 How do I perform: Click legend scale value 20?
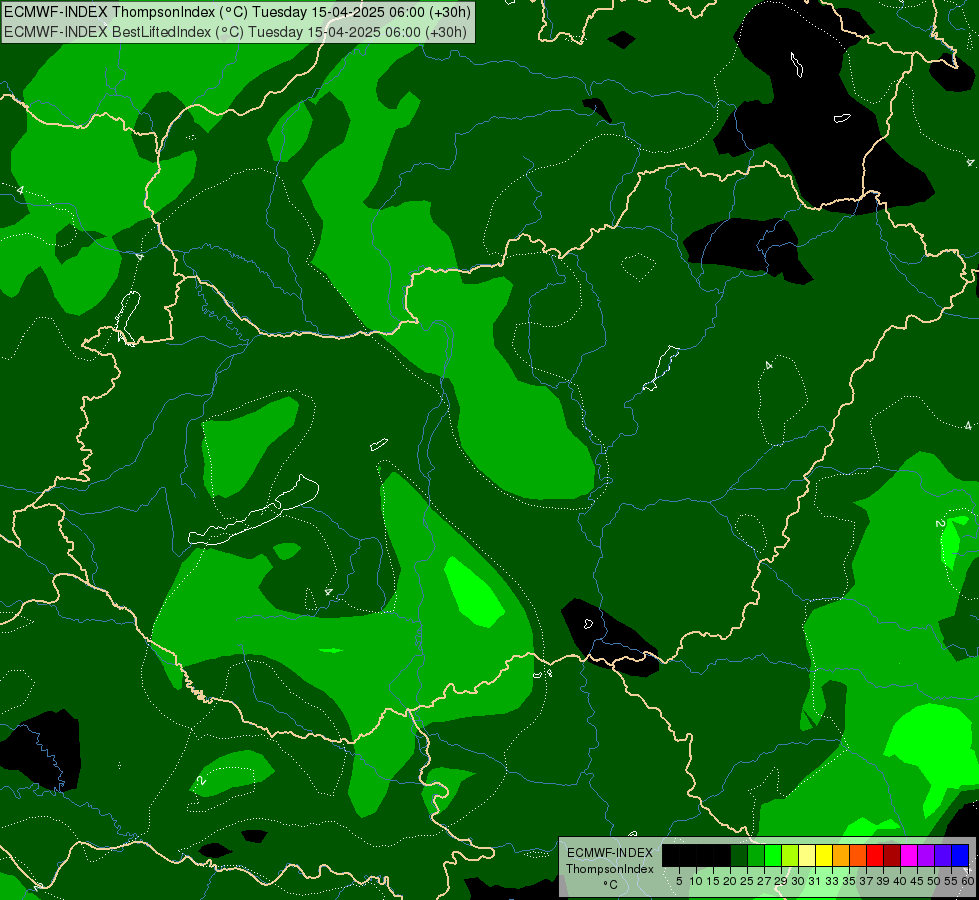730,881
